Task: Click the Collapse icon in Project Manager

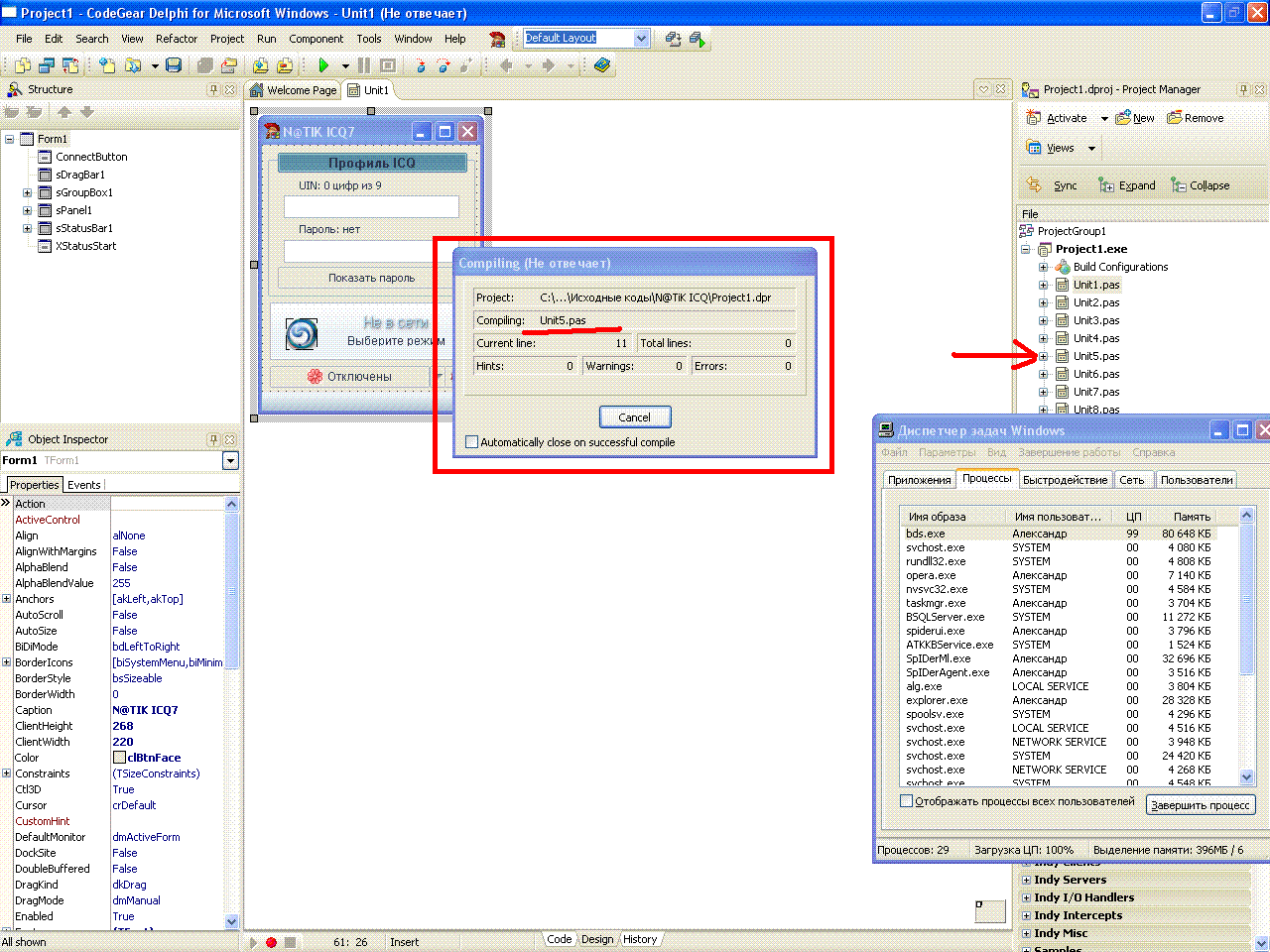Action: [1179, 185]
